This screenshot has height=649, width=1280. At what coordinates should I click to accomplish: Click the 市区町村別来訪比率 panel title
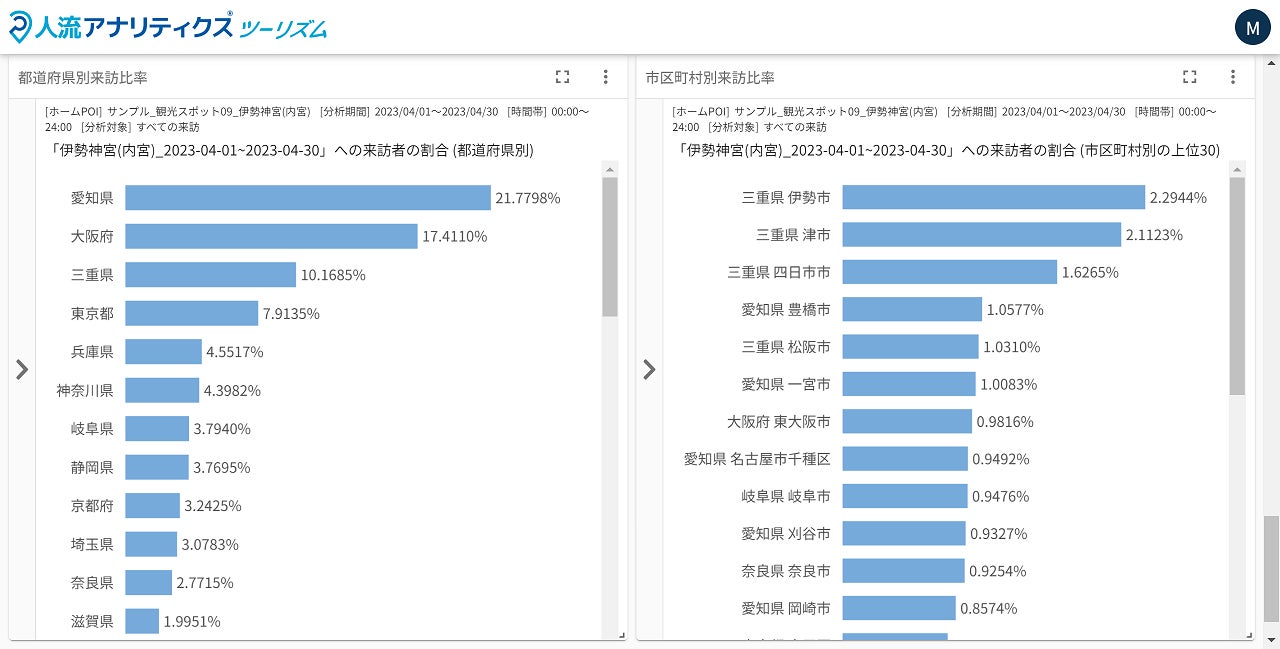(x=710, y=78)
